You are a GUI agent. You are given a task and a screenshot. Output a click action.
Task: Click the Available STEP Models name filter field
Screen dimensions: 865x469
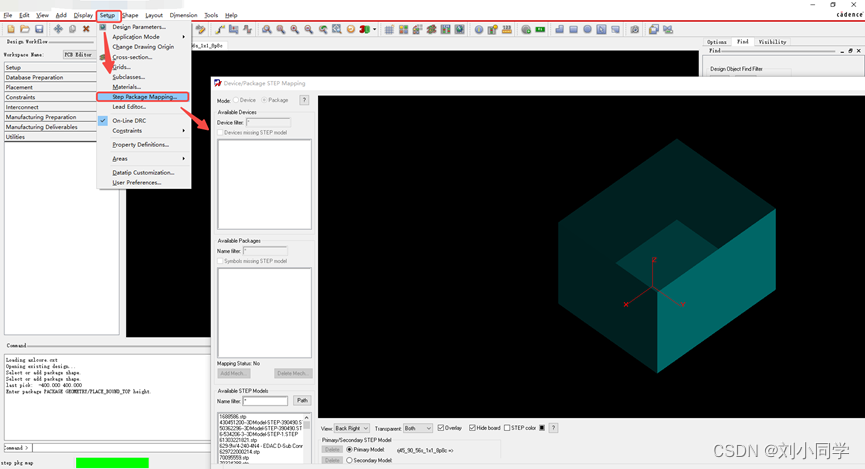[267, 401]
